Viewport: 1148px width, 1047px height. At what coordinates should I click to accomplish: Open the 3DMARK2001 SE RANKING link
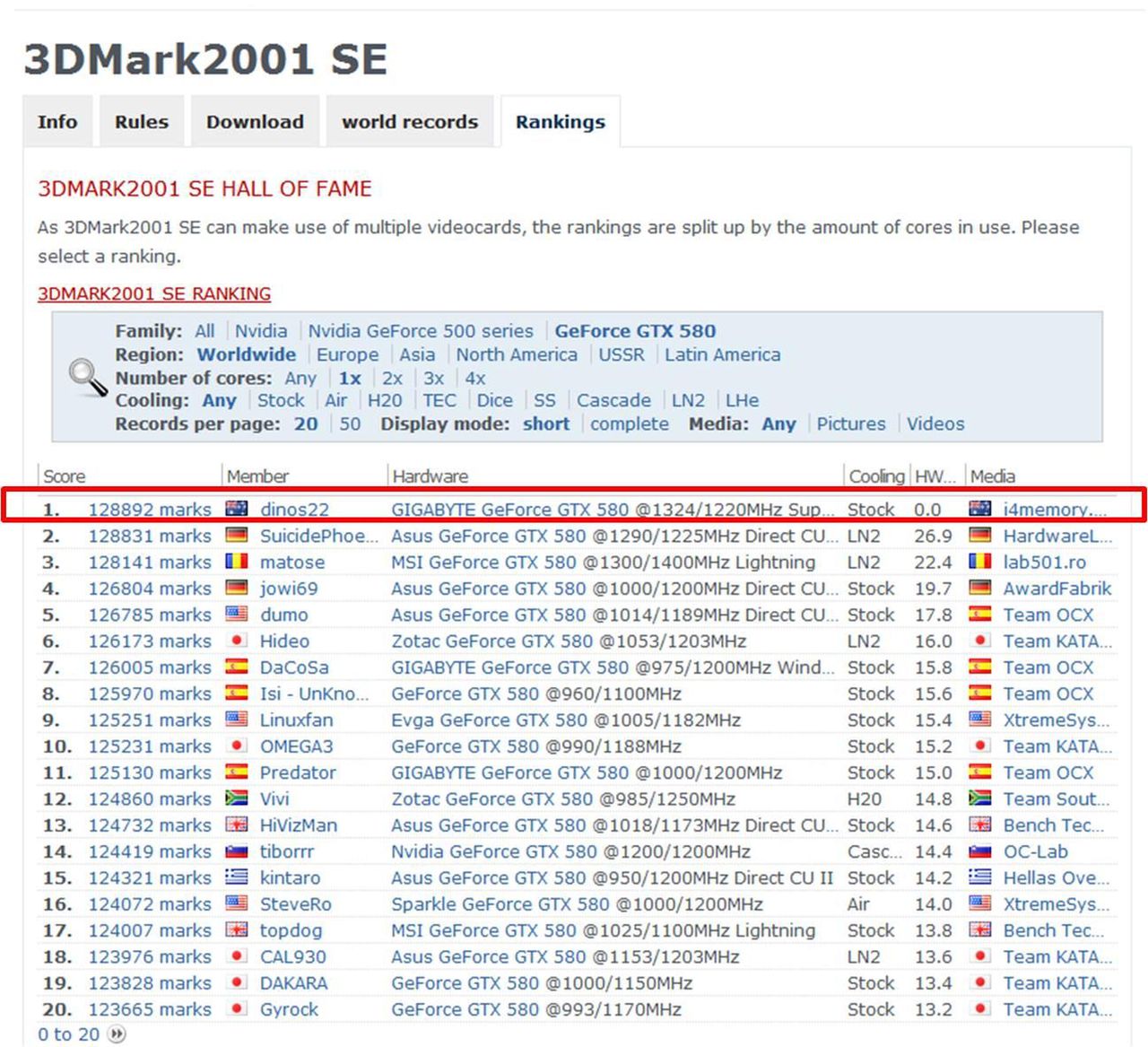point(153,293)
